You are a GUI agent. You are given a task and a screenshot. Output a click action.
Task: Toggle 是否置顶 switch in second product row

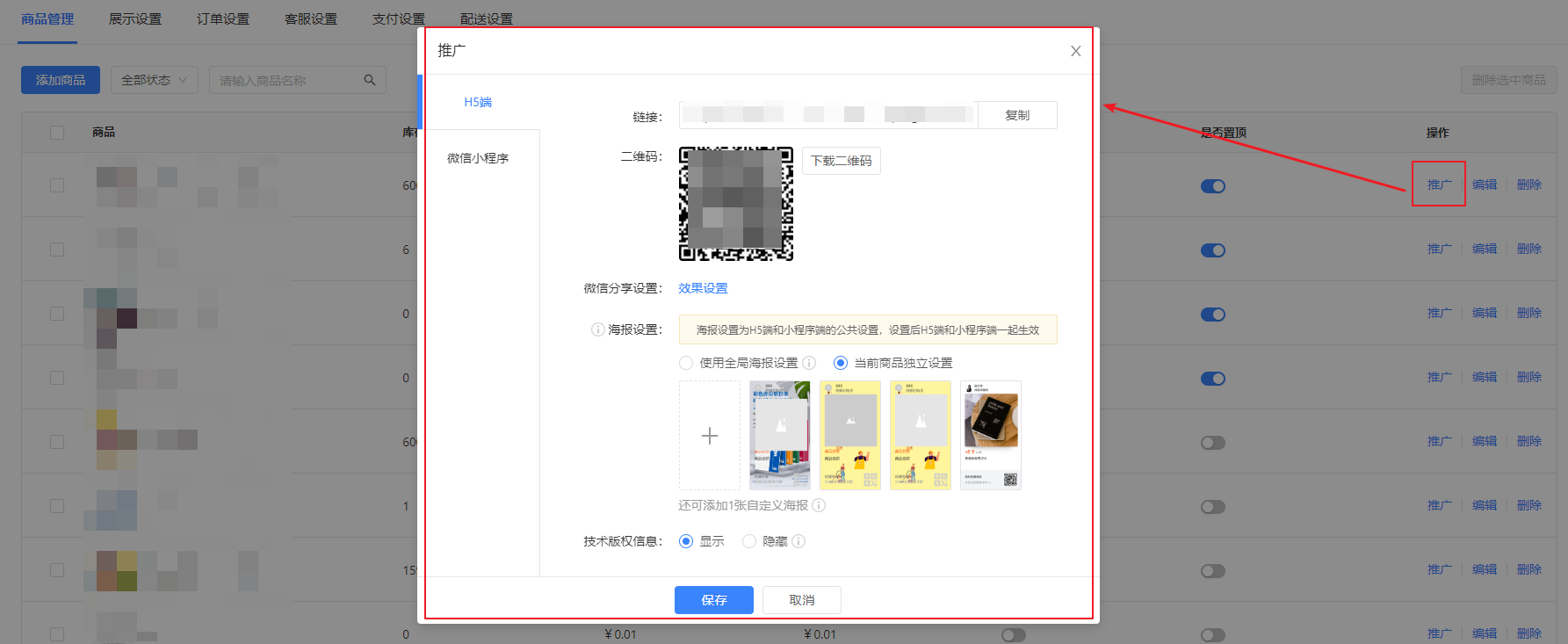1213,250
